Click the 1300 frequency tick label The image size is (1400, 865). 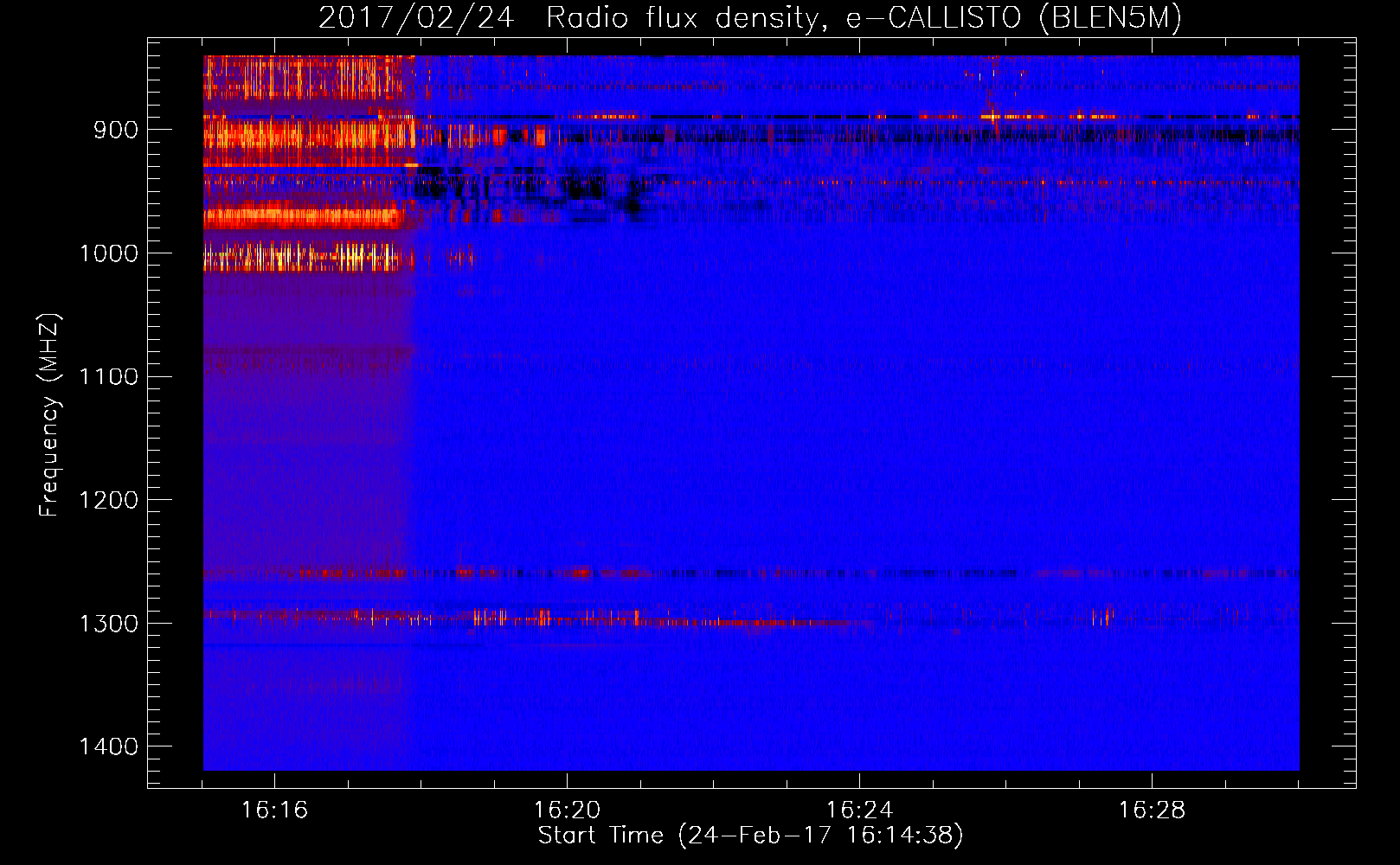[109, 624]
